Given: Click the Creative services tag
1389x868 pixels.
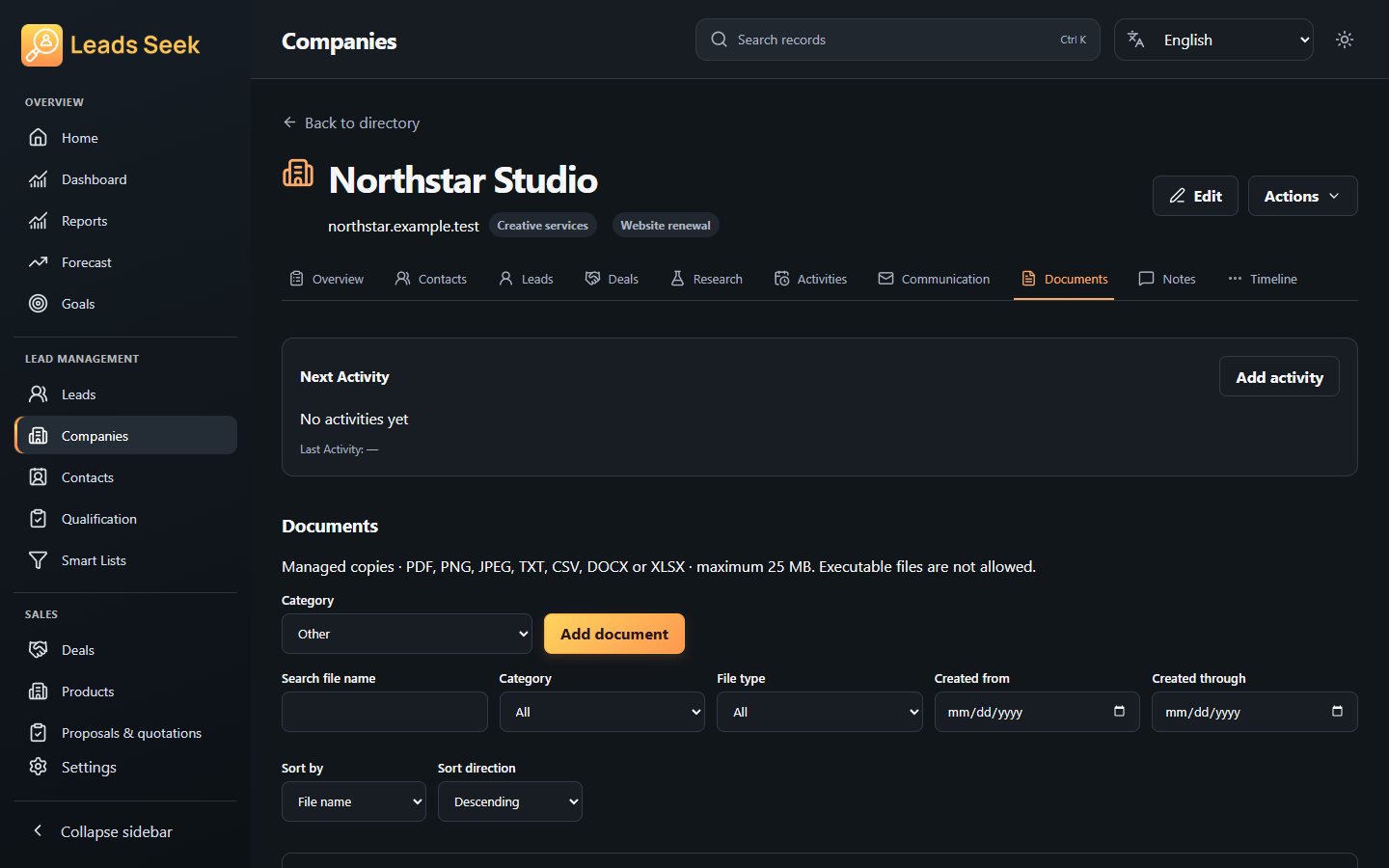Looking at the screenshot, I should pyautogui.click(x=542, y=225).
